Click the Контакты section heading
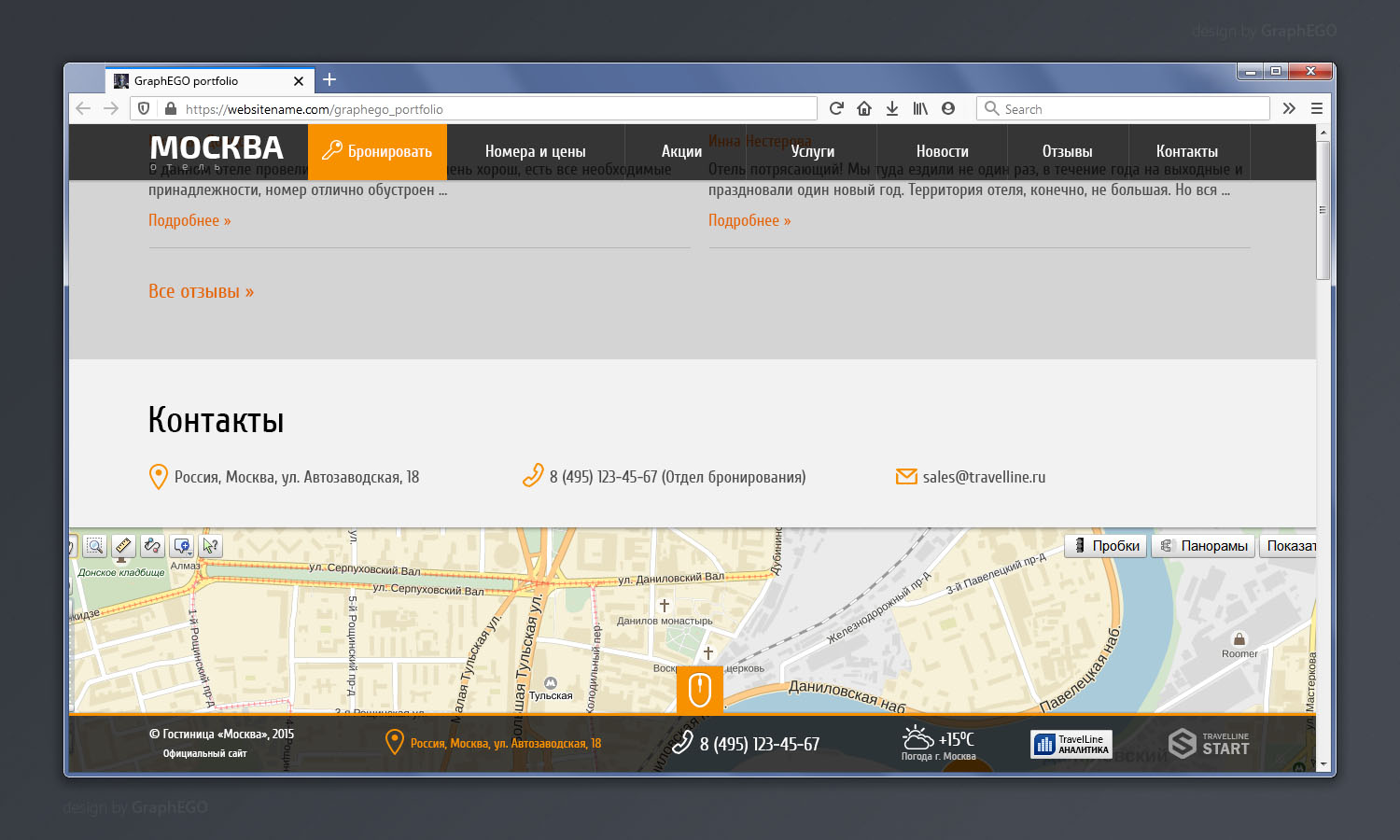This screenshot has height=840, width=1400. (216, 420)
